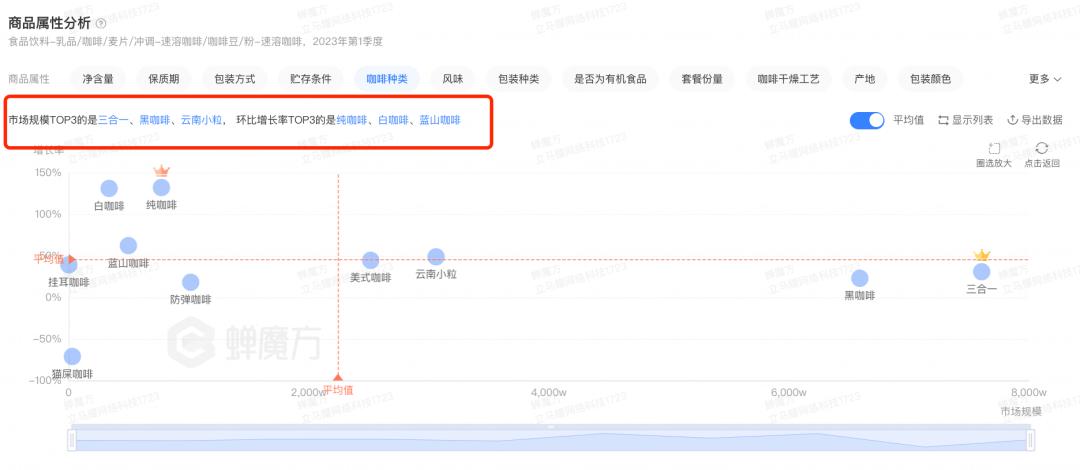Click the 美式咖啡 bubble on the chart

pyautogui.click(x=371, y=260)
